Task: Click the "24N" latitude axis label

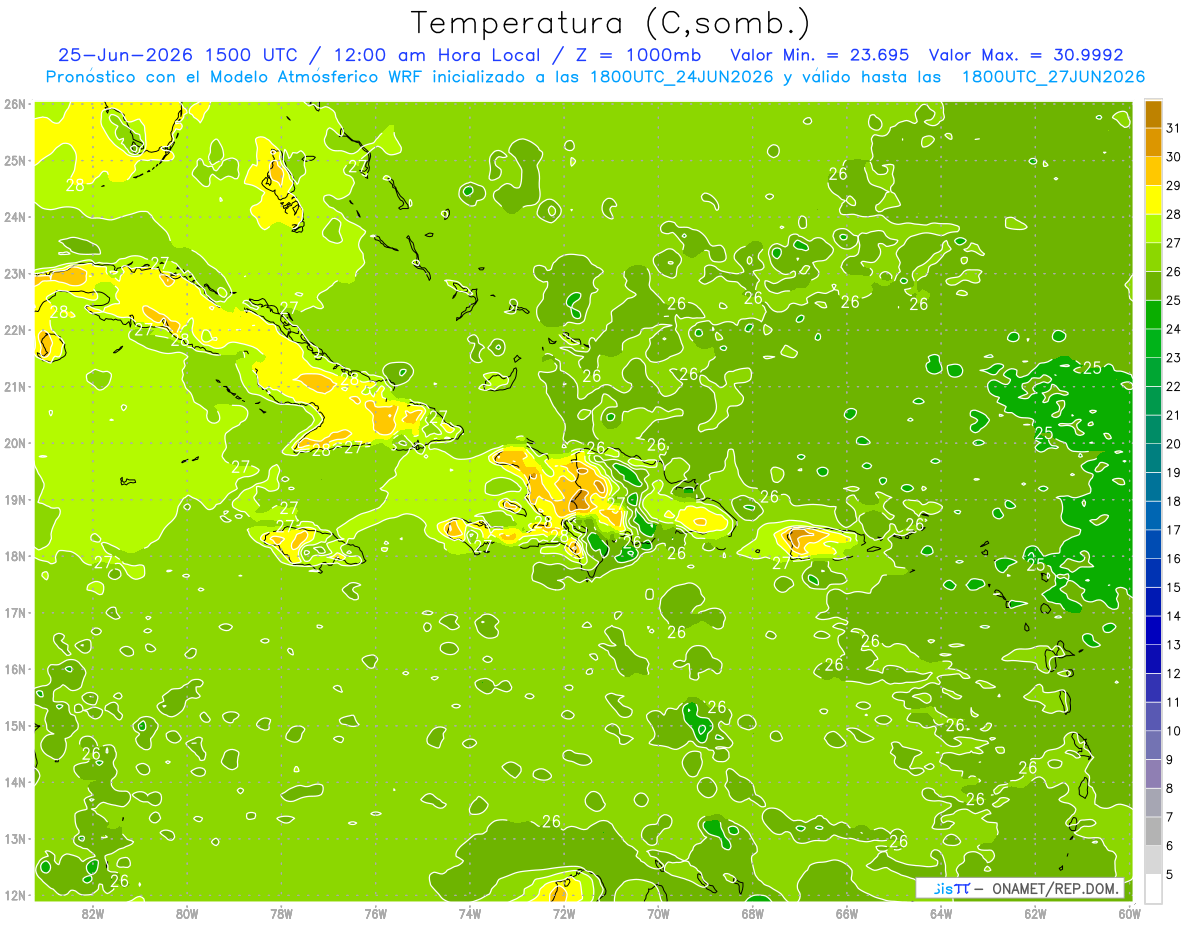Action: click(x=15, y=217)
